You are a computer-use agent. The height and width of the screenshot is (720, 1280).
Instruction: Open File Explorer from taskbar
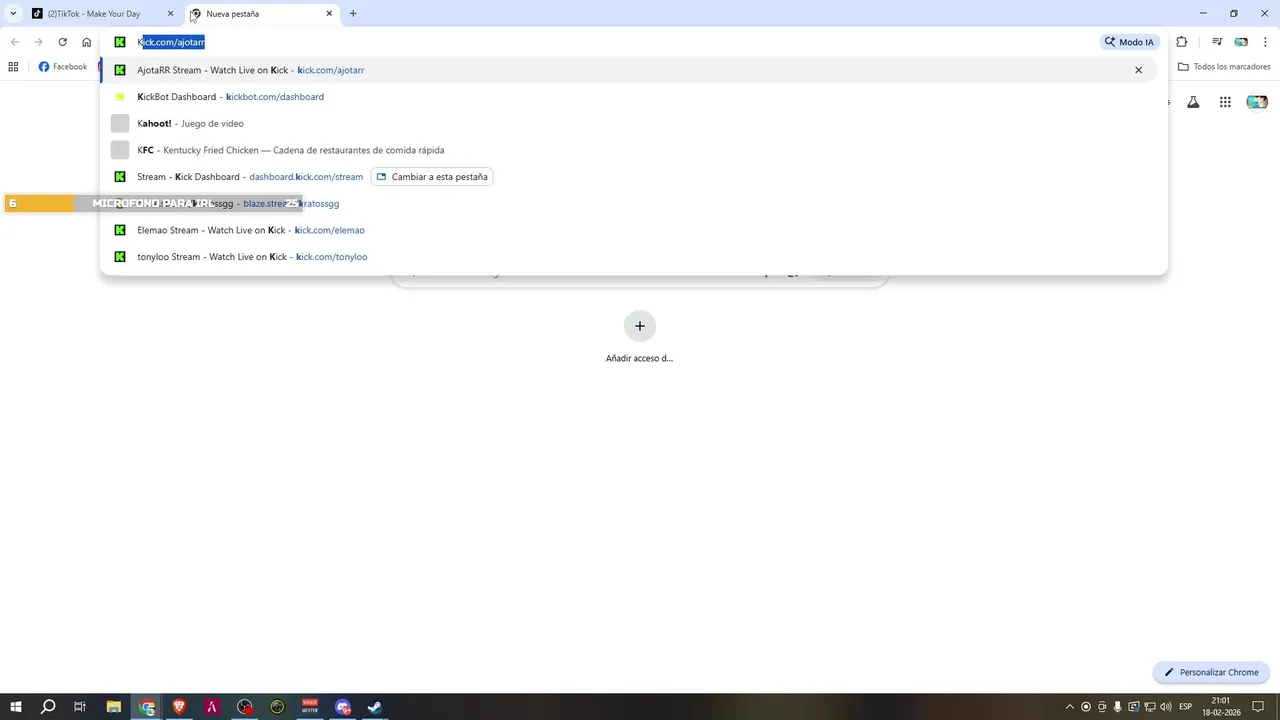(x=113, y=707)
